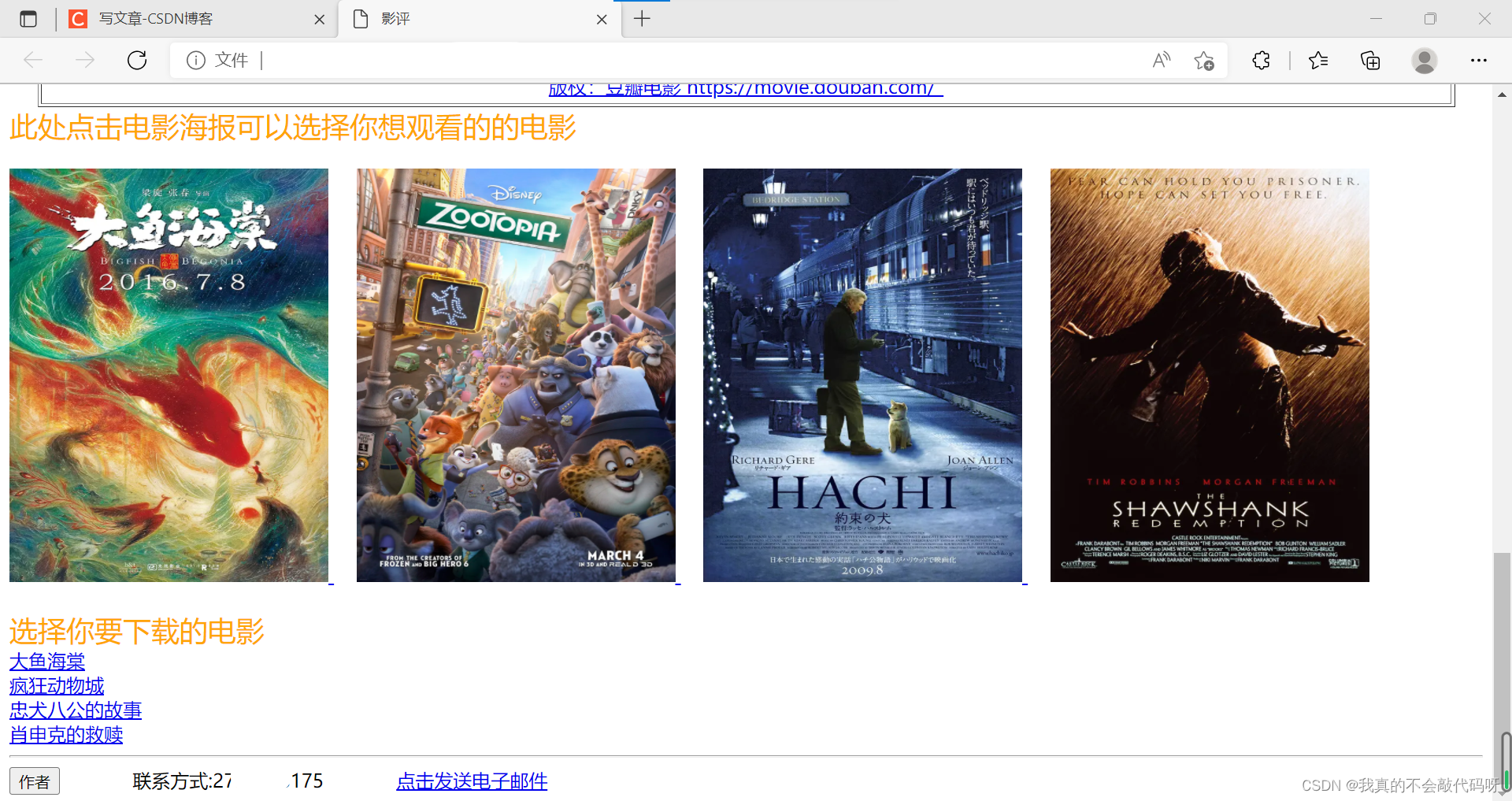Select the Shawshank Redemption poster
Viewport: 1512px width, 801px height.
pyautogui.click(x=1210, y=375)
